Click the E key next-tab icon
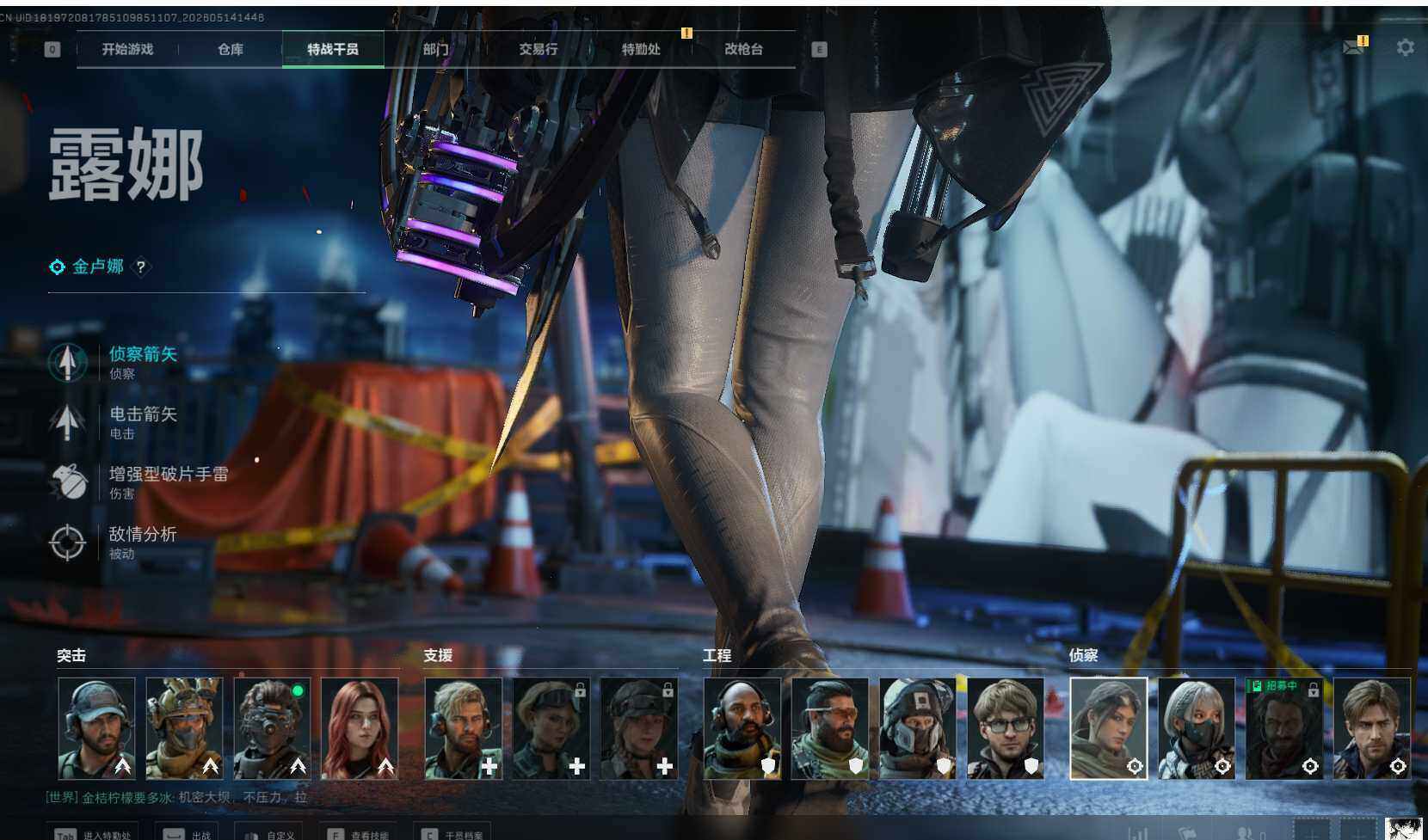Screen dimensions: 1428x840 (x=819, y=50)
